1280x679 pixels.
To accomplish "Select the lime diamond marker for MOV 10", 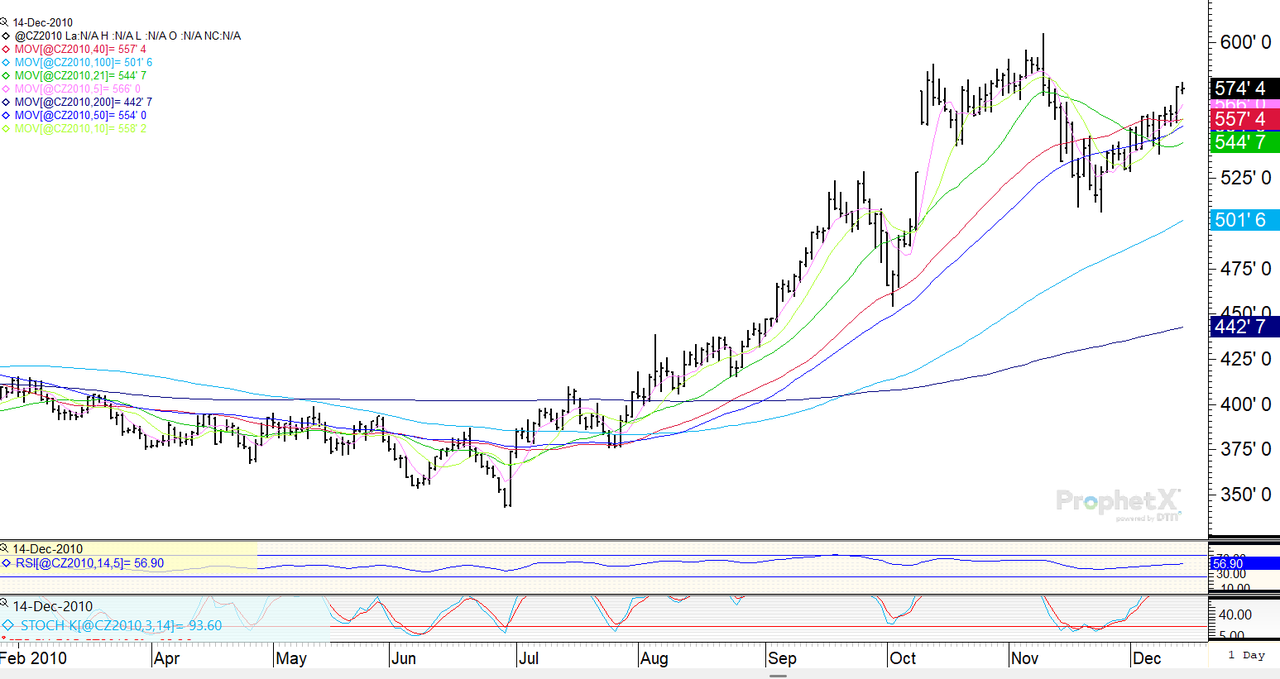I will coord(5,129).
